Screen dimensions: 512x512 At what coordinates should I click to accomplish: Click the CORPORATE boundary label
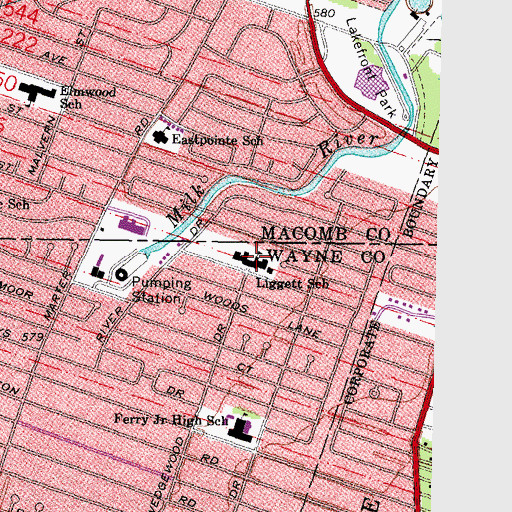[362, 363]
